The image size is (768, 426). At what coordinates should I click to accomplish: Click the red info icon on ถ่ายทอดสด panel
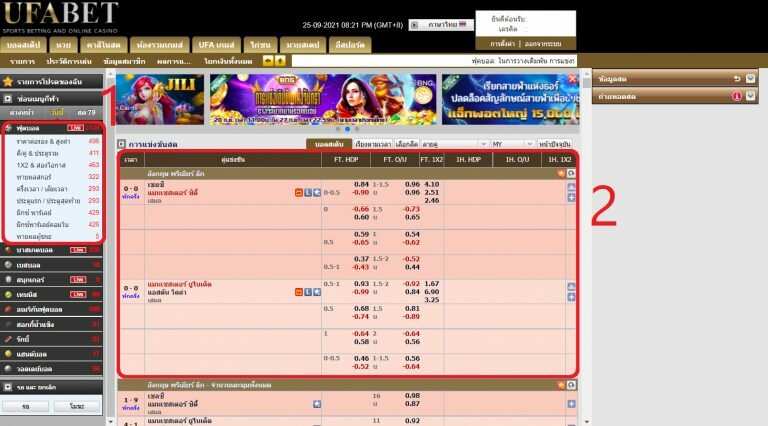(737, 96)
